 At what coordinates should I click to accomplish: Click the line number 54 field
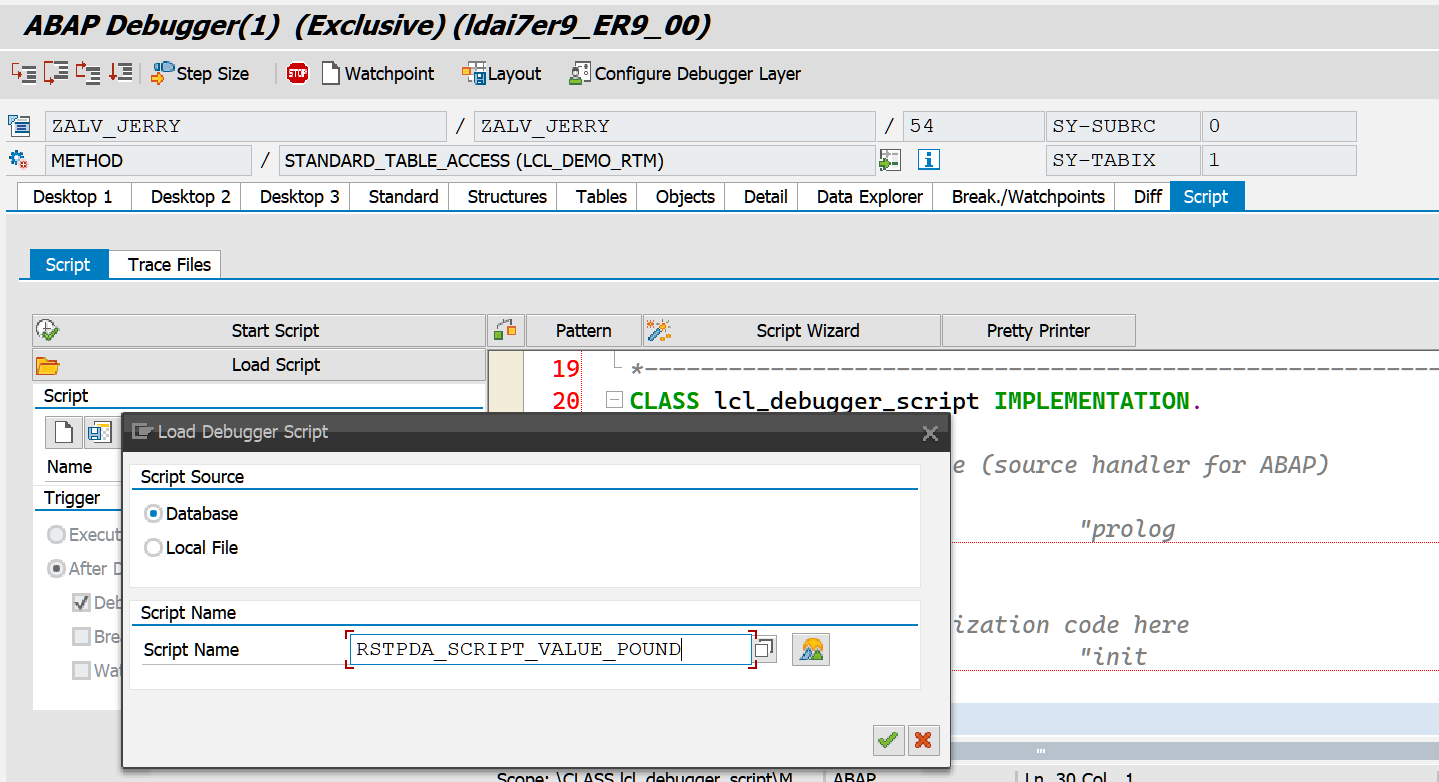(973, 126)
